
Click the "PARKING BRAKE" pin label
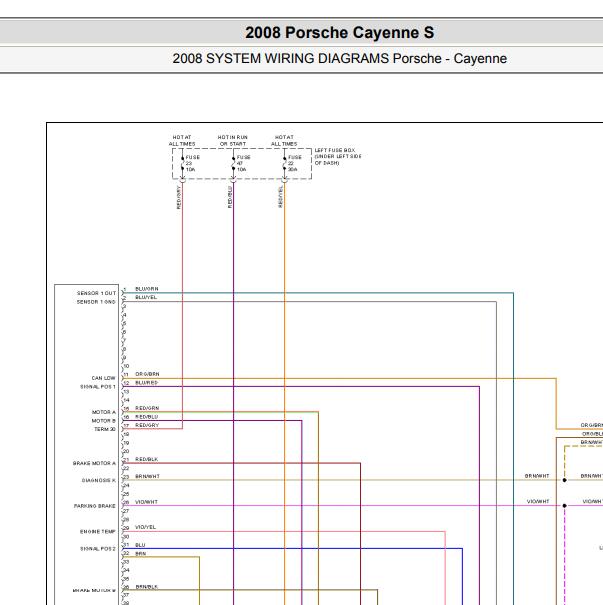pyautogui.click(x=95, y=506)
